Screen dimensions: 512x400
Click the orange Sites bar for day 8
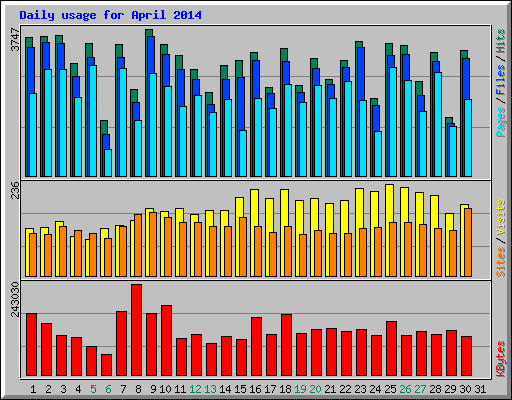click(x=138, y=245)
